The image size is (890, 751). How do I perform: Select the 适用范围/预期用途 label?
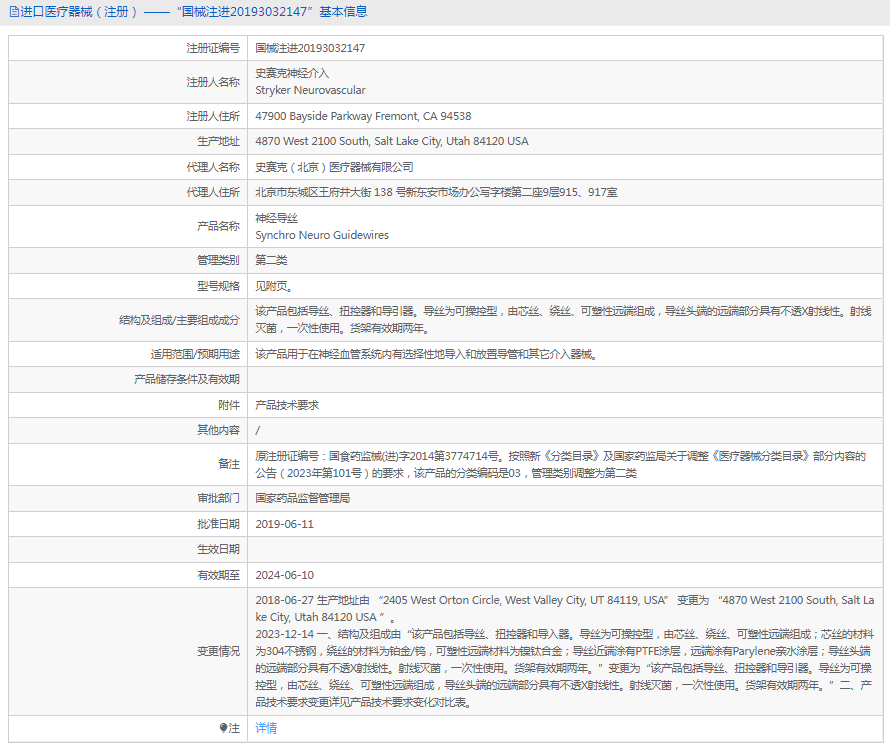pyautogui.click(x=195, y=355)
